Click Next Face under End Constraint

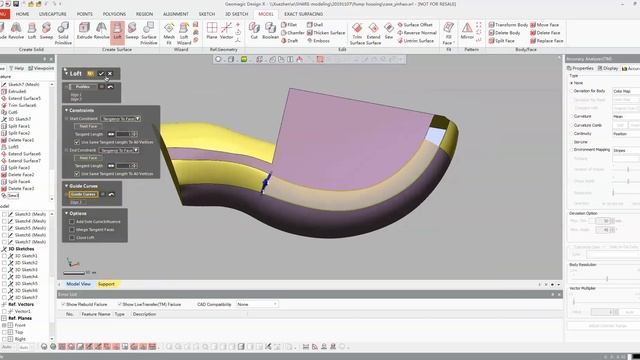coord(88,158)
